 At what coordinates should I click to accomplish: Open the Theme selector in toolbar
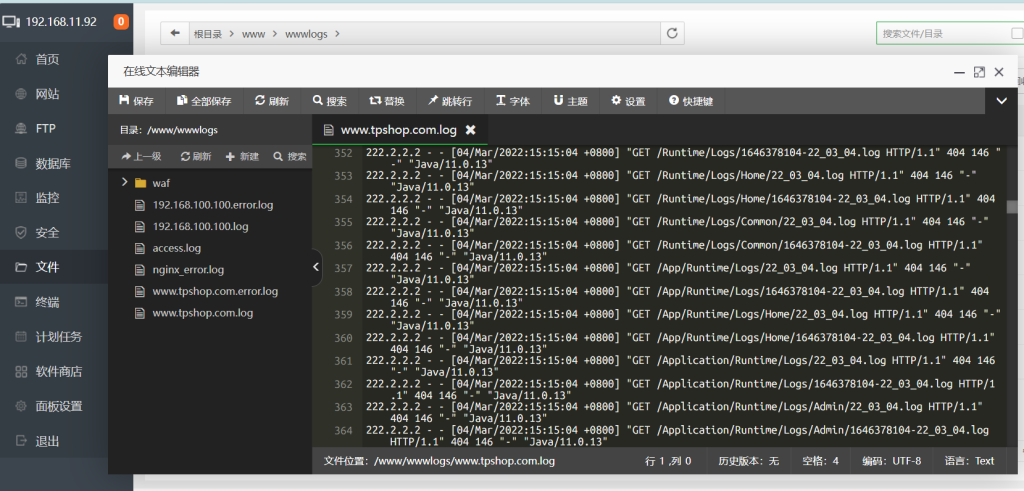point(570,101)
